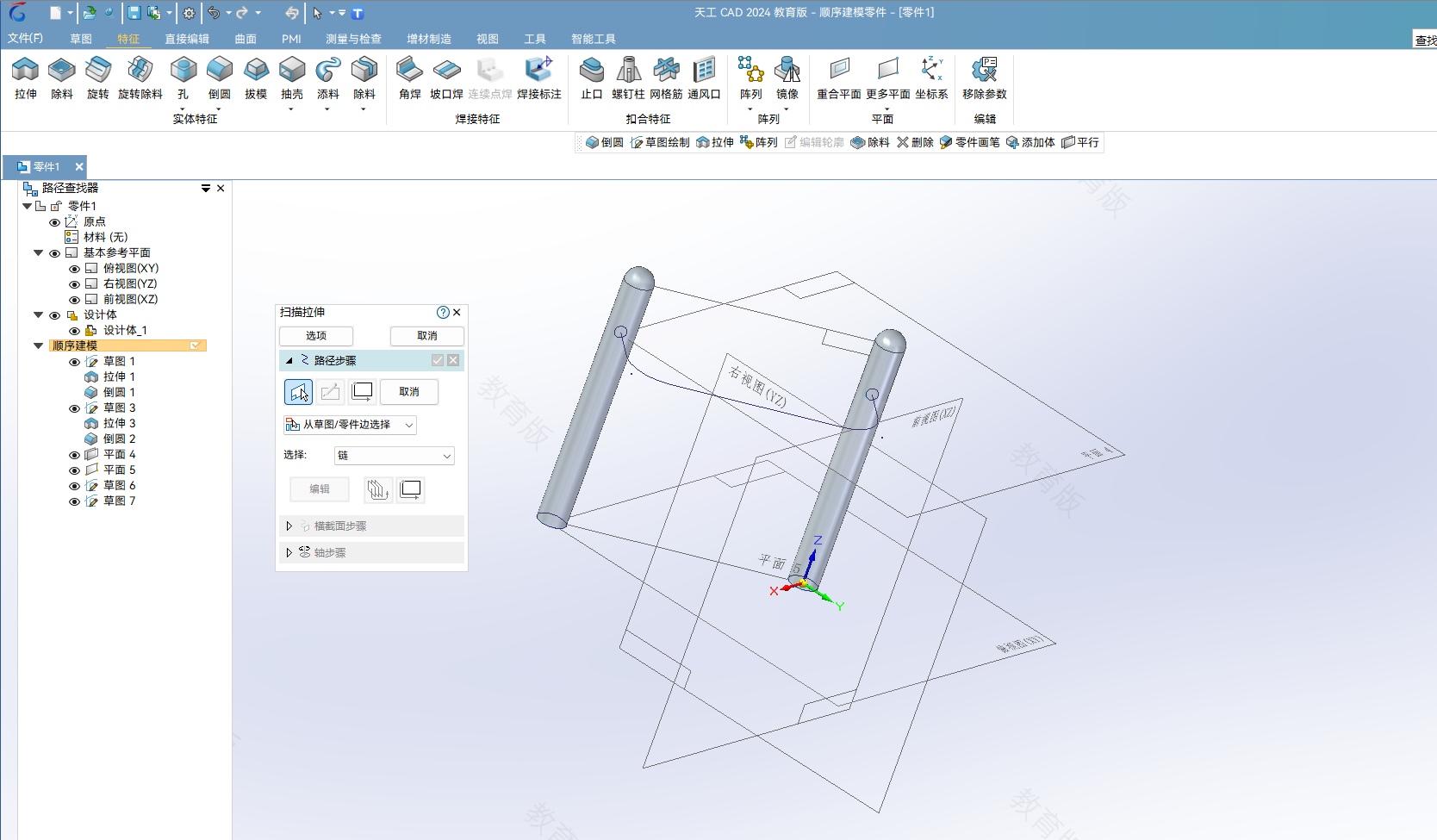Screen dimensions: 1437x840
Task: Click the 选项 button in 扫描拉伸 dialog
Action: click(x=316, y=336)
